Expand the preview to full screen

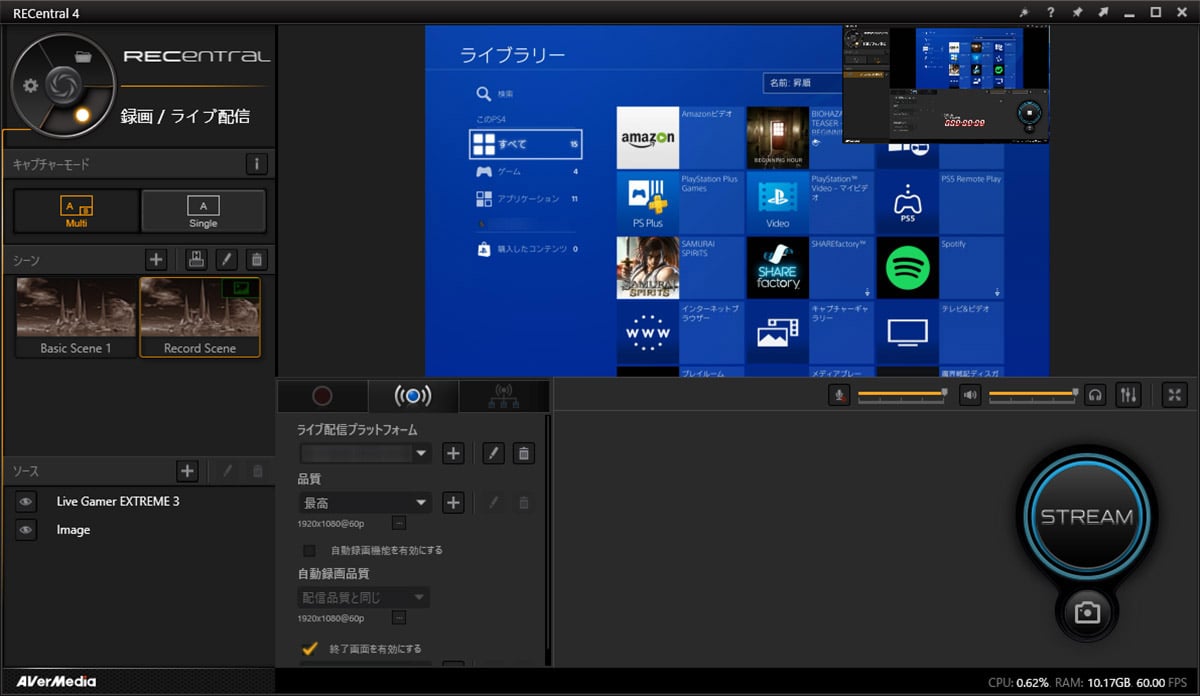coord(1175,395)
